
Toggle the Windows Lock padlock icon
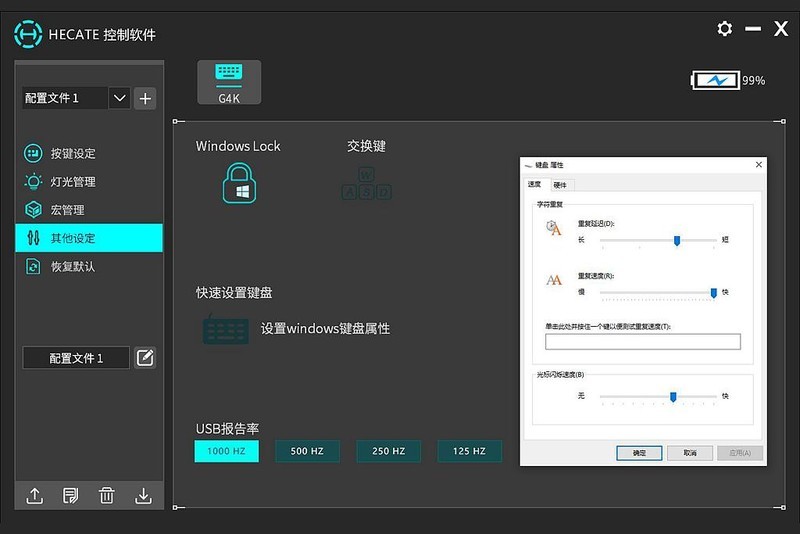click(x=239, y=183)
